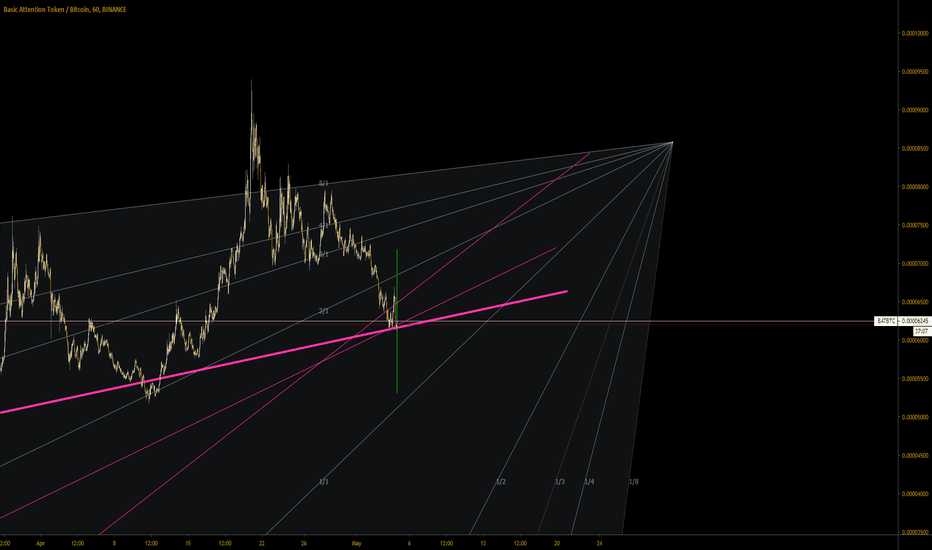Click the 0.00009500 price axis label
This screenshot has width=932, height=550.
[x=915, y=71]
